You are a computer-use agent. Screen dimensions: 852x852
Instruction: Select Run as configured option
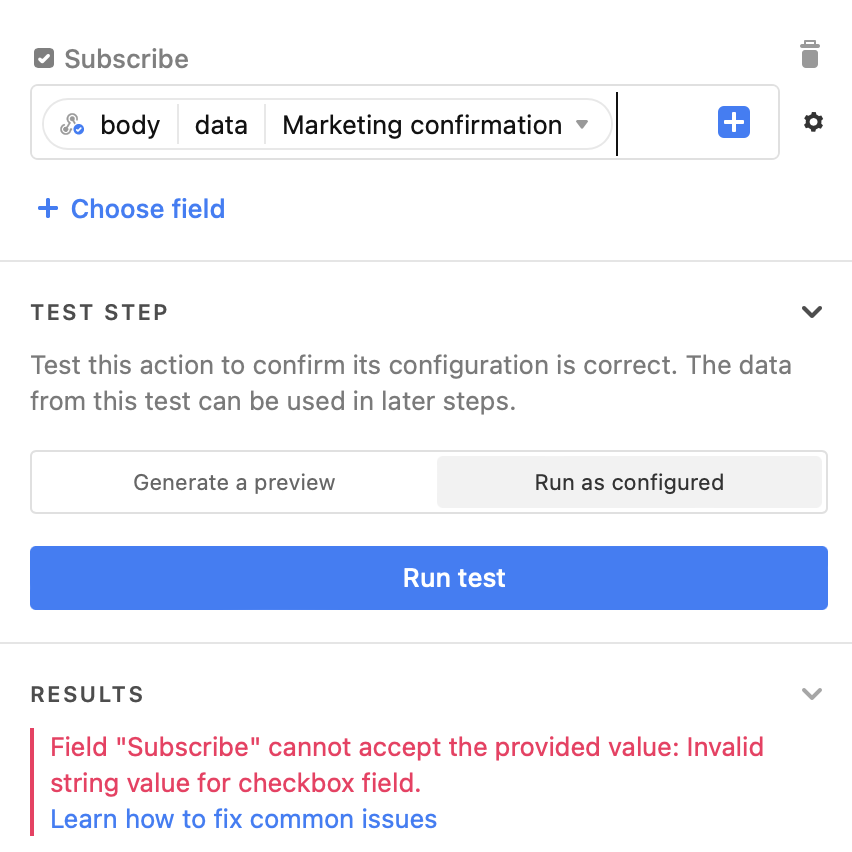tap(629, 482)
